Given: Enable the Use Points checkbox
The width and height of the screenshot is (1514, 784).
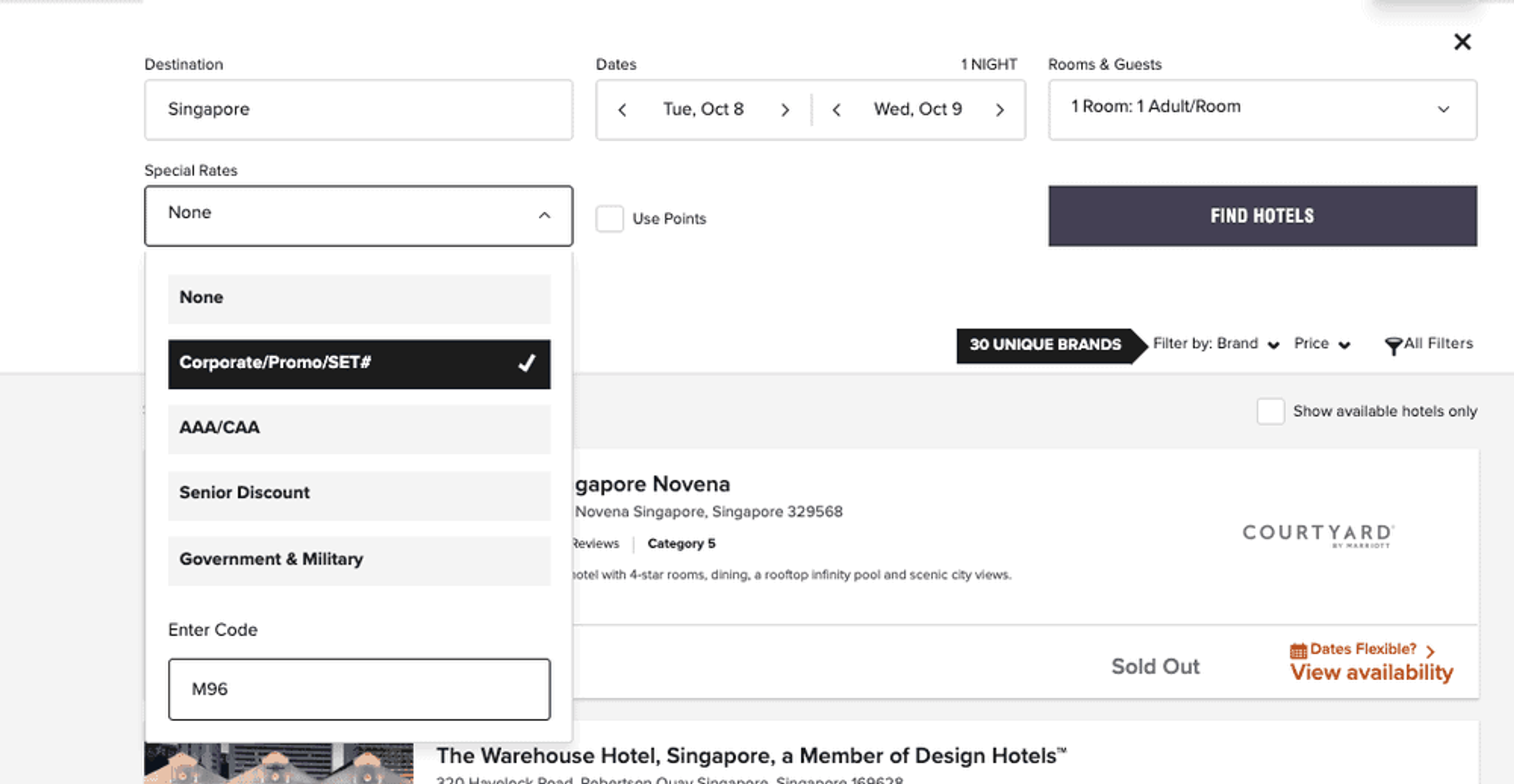Looking at the screenshot, I should pyautogui.click(x=610, y=219).
